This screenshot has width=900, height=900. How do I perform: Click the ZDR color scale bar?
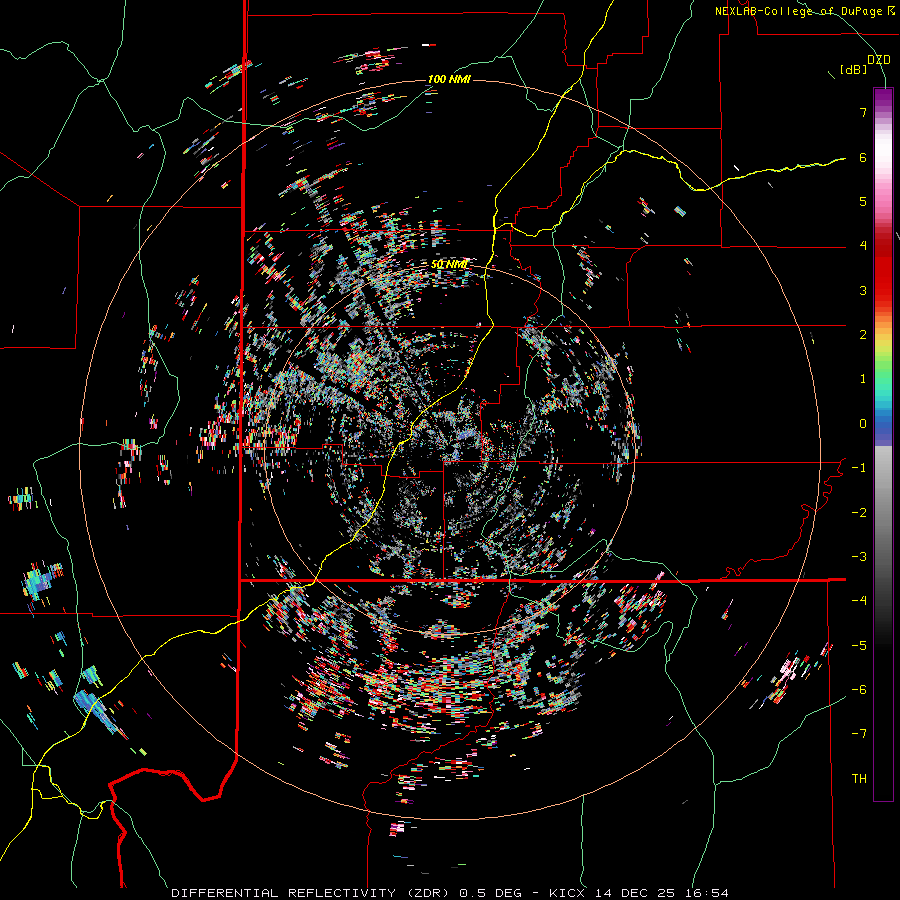click(x=883, y=444)
